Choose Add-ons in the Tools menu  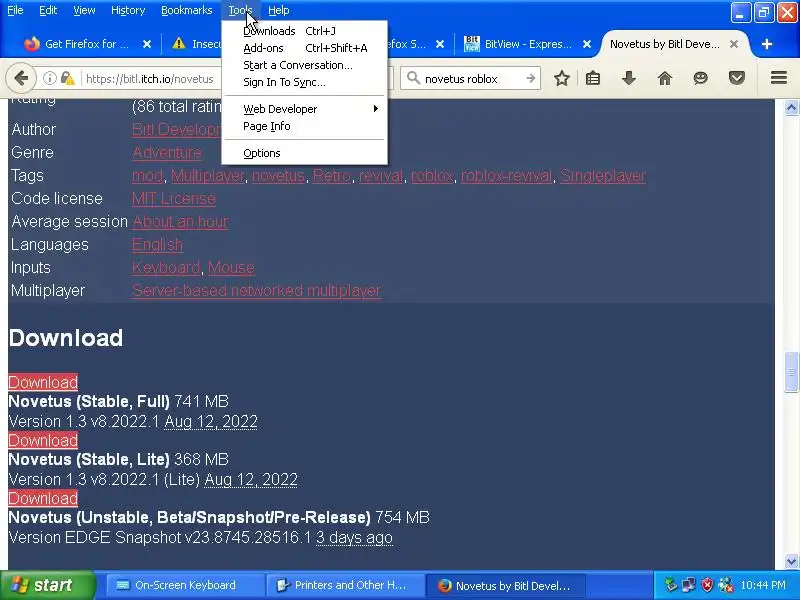point(305,48)
